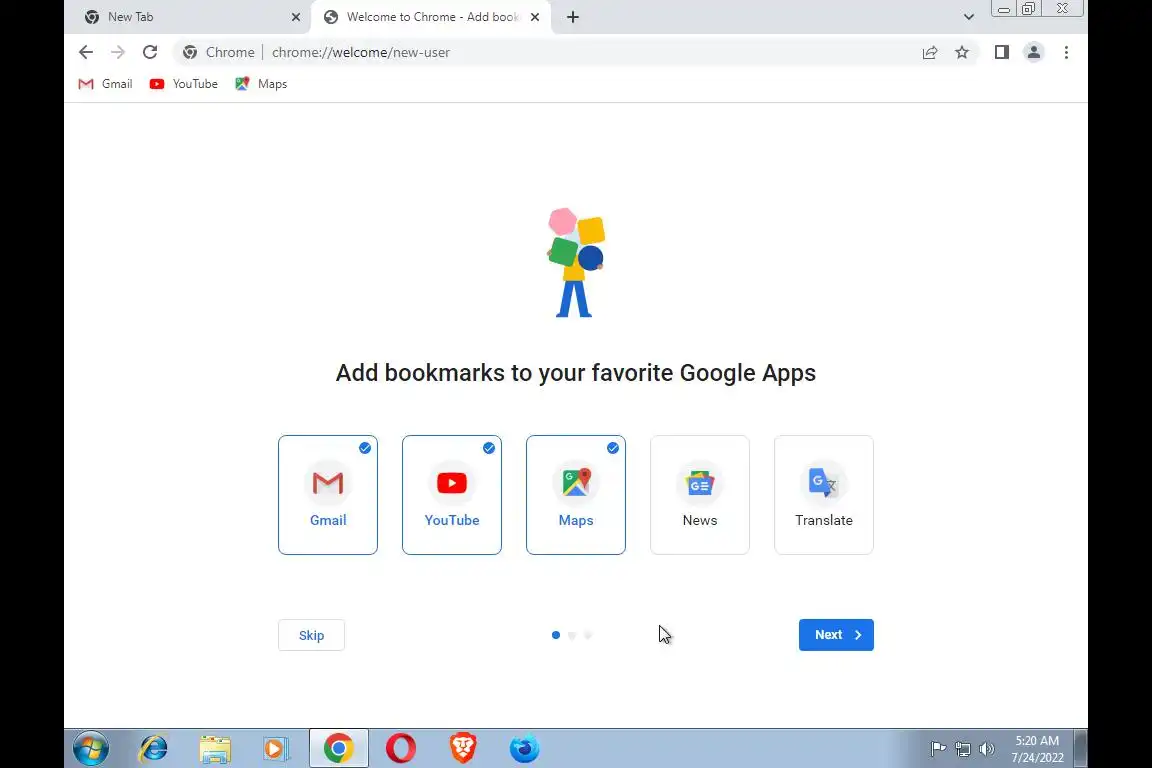Open Windows Media Player from taskbar
Viewport: 1152px width, 768px height.
[x=276, y=749]
